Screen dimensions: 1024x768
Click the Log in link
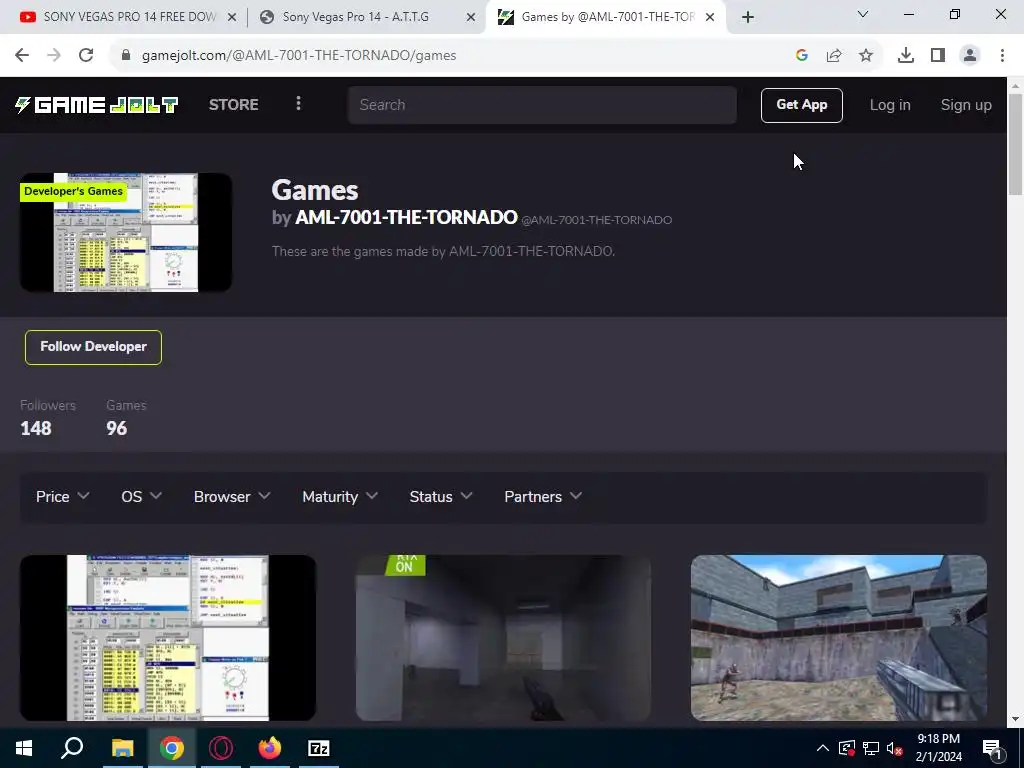pos(889,105)
